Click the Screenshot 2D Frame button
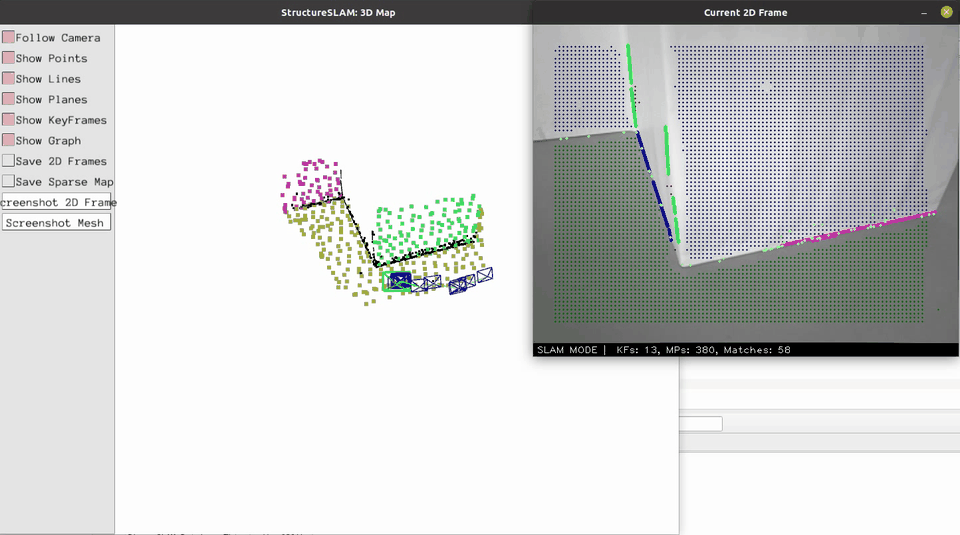 [x=56, y=202]
